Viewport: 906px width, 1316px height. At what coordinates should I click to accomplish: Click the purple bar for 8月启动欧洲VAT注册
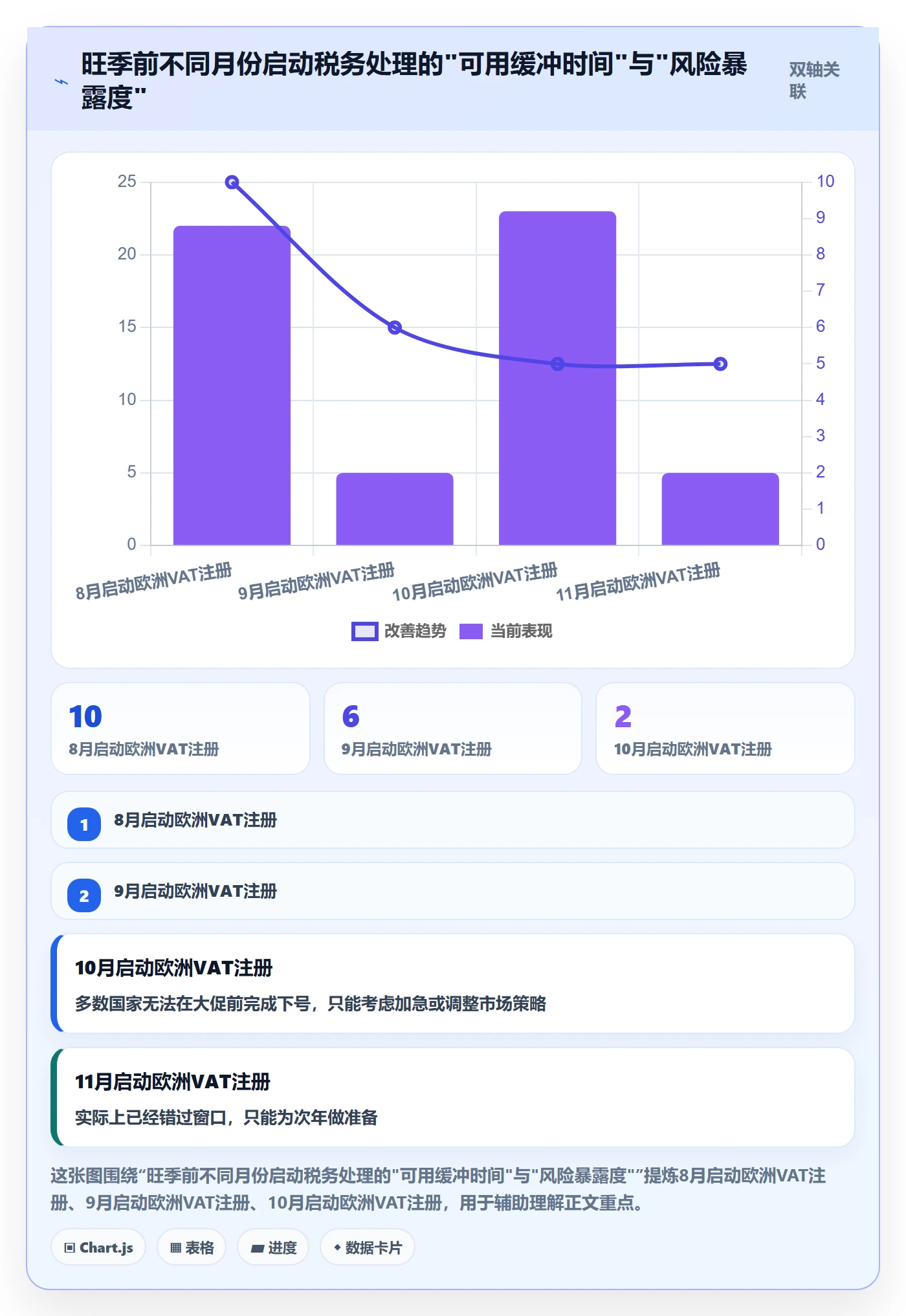[232, 385]
